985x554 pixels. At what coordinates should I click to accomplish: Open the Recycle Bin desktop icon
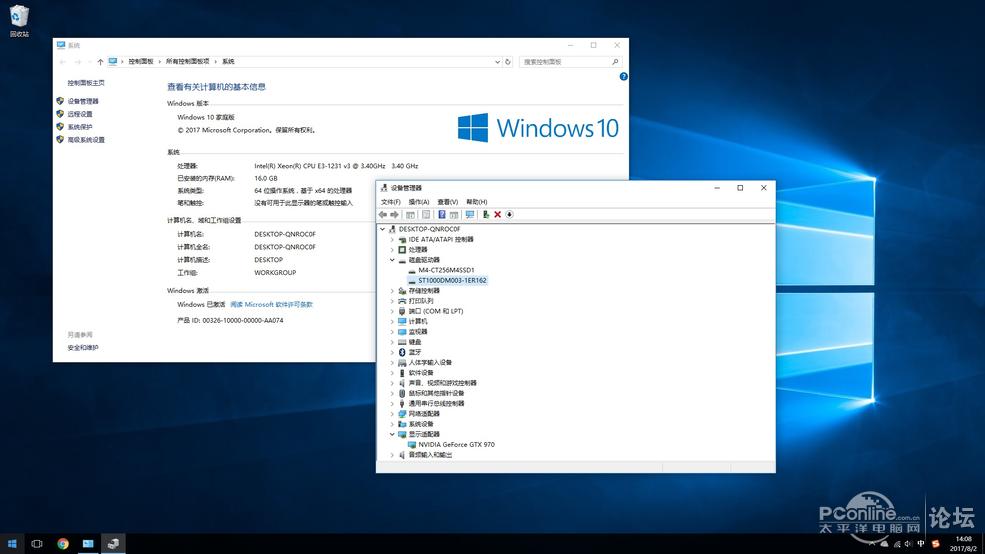tap(19, 21)
